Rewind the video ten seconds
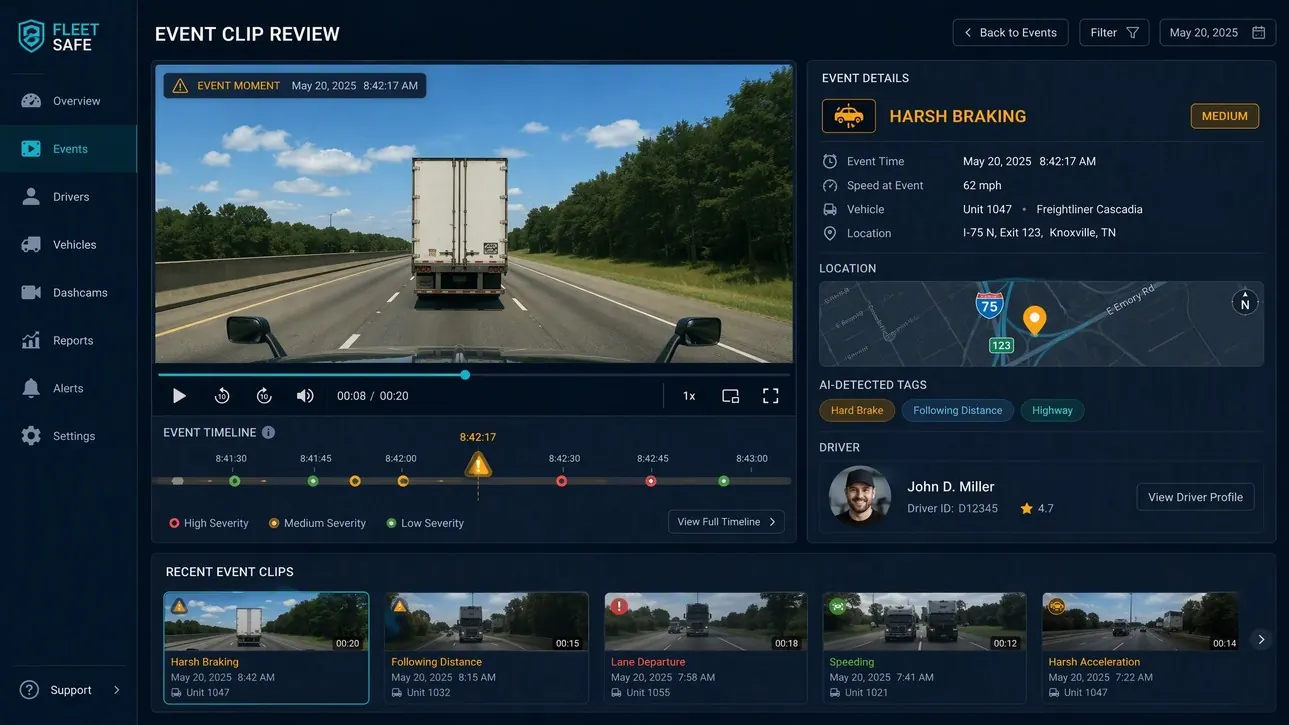 coord(222,396)
